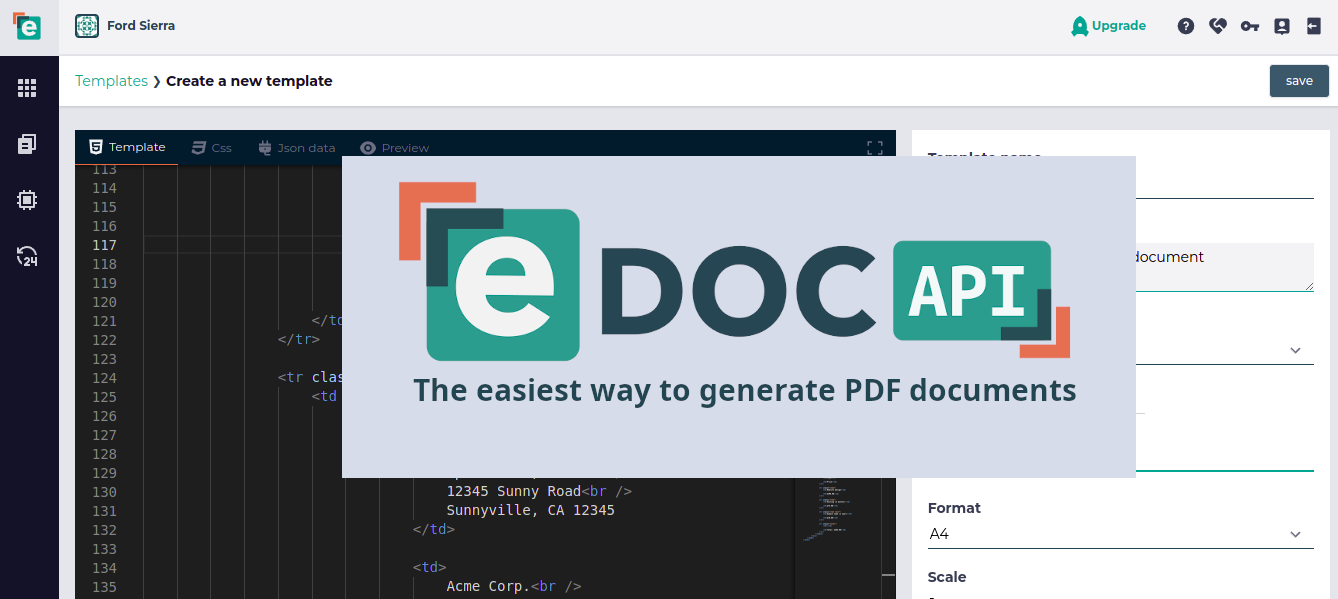Switch to the Preview tab
This screenshot has width=1338, height=599.
[x=395, y=147]
